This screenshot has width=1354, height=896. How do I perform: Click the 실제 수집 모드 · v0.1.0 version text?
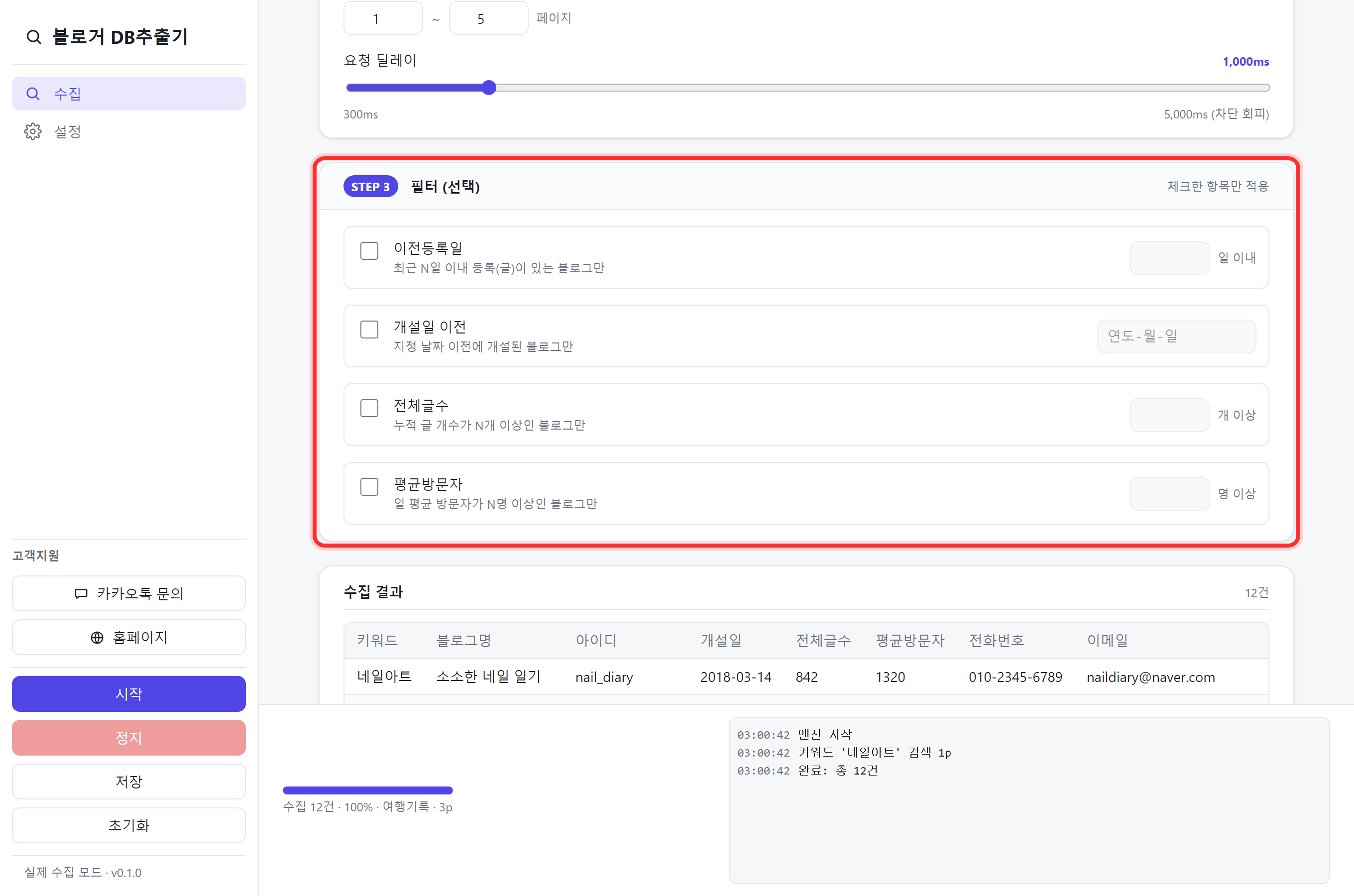pos(83,873)
